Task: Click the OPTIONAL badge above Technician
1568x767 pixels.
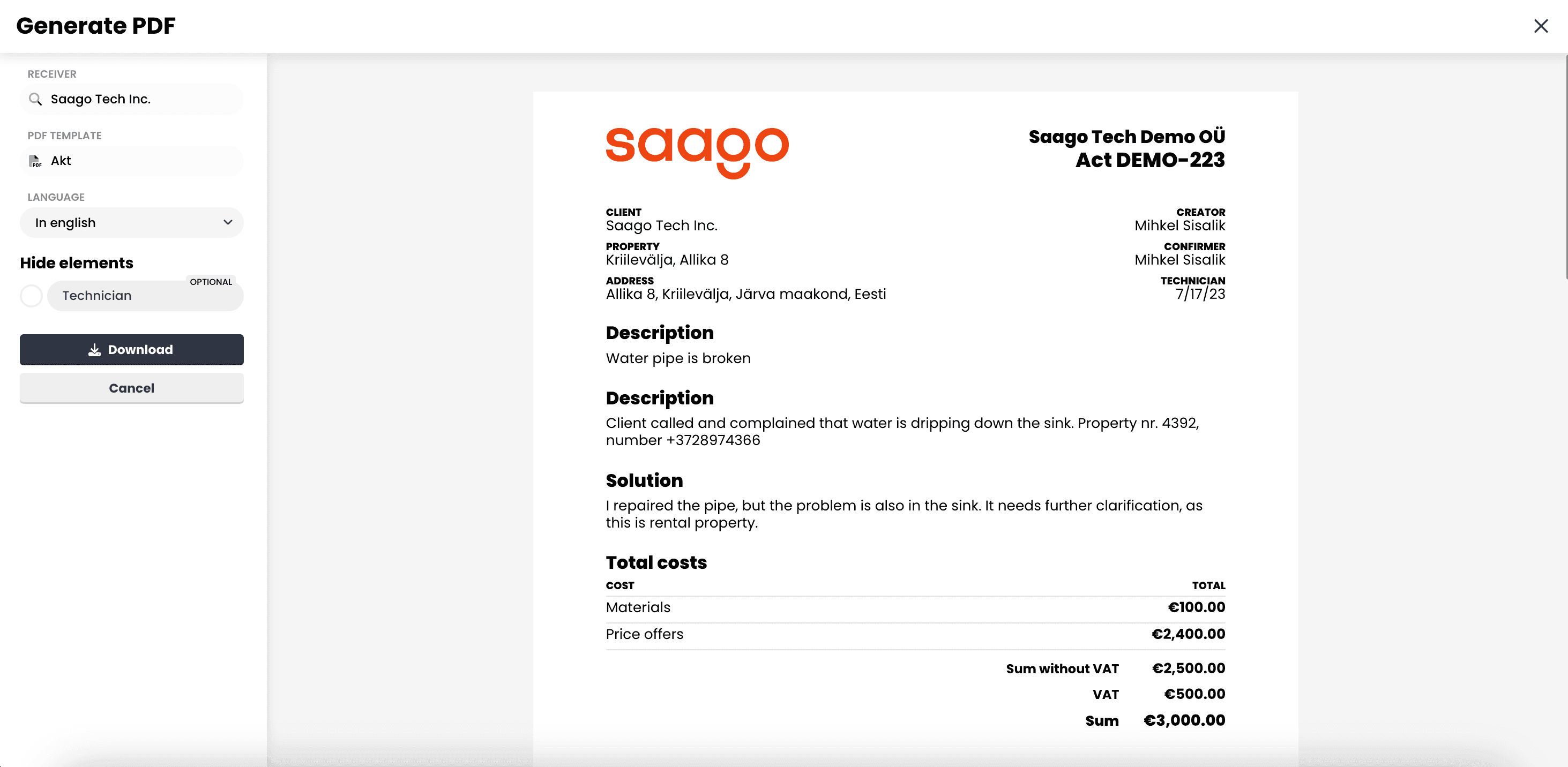Action: click(x=211, y=282)
